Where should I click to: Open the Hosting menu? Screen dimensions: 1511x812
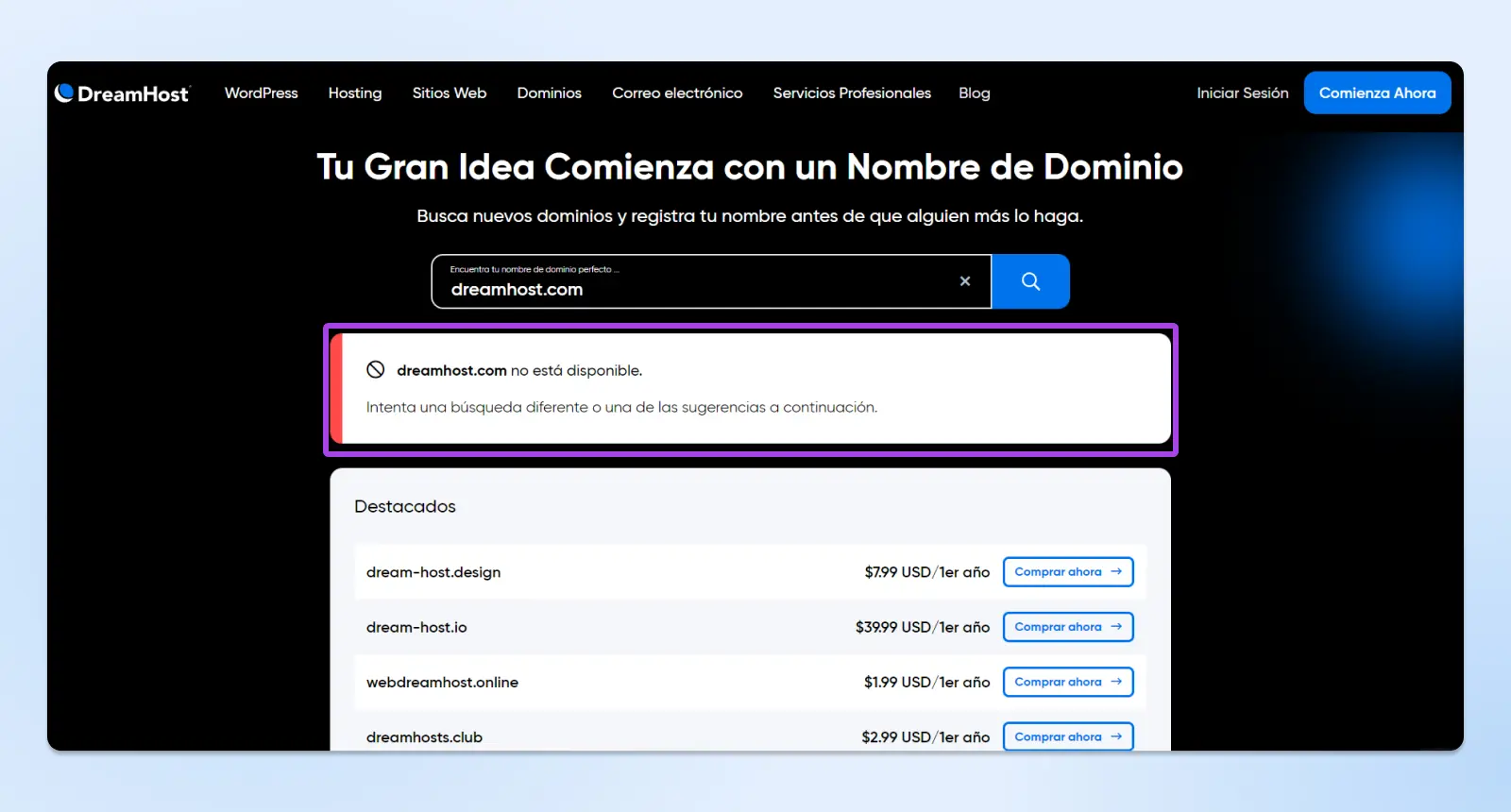(355, 93)
